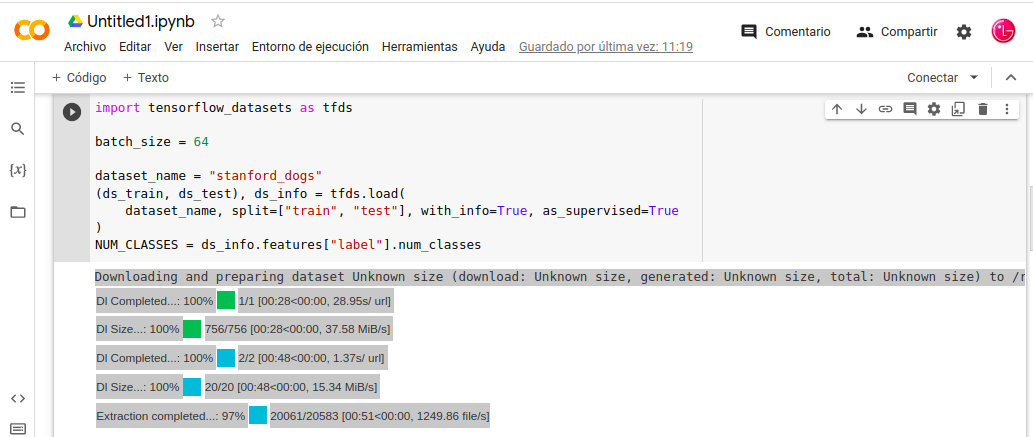Click the Extraction completed progress bar
1033x437 pixels.
[x=258, y=415]
